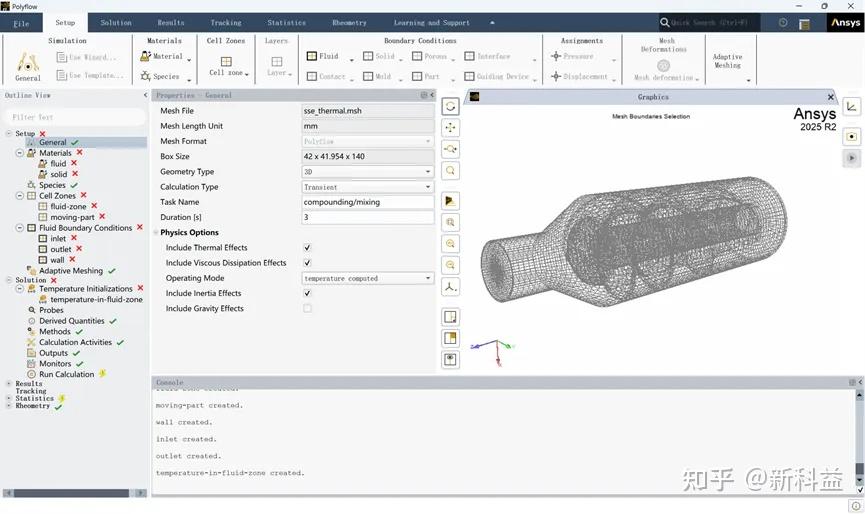Close the Graphics panel
The image size is (865, 514).
(830, 97)
